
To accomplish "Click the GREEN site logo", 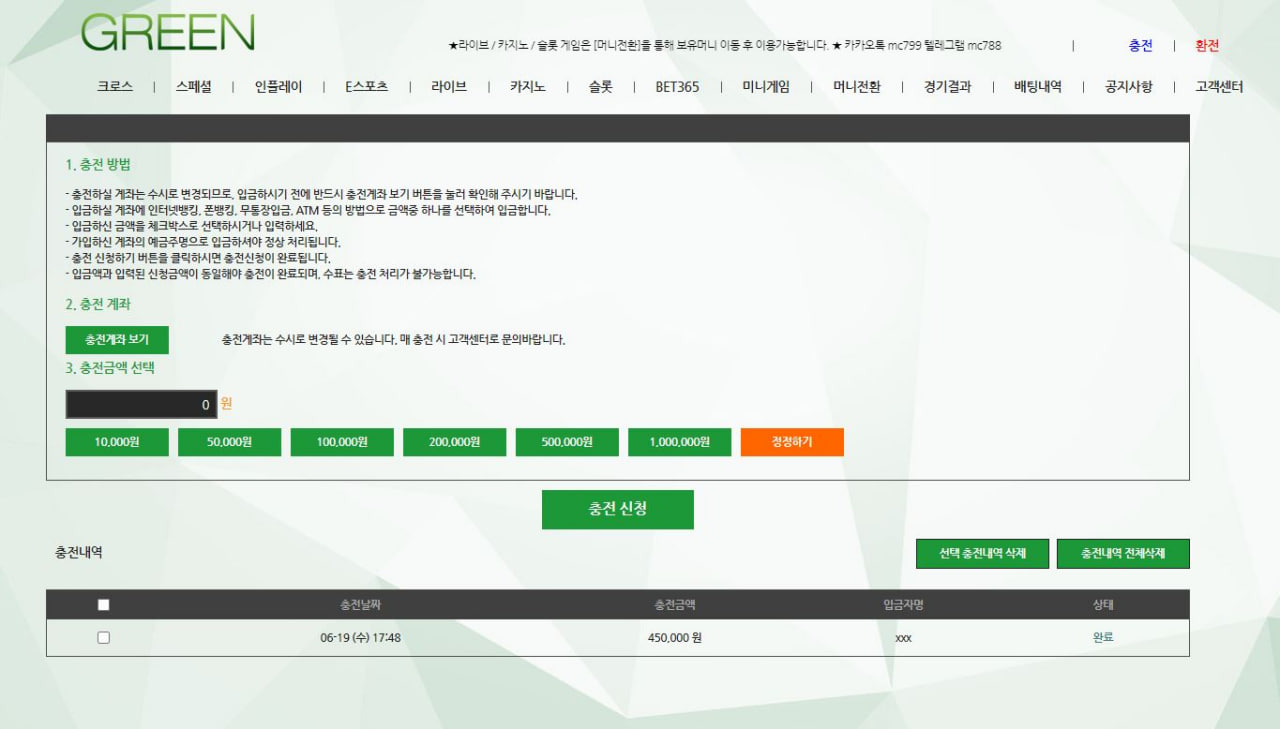I will pos(167,33).
